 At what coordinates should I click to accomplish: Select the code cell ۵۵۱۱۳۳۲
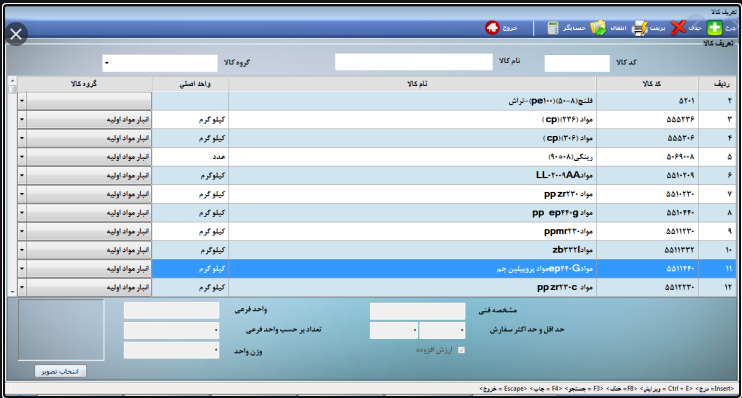click(x=647, y=250)
